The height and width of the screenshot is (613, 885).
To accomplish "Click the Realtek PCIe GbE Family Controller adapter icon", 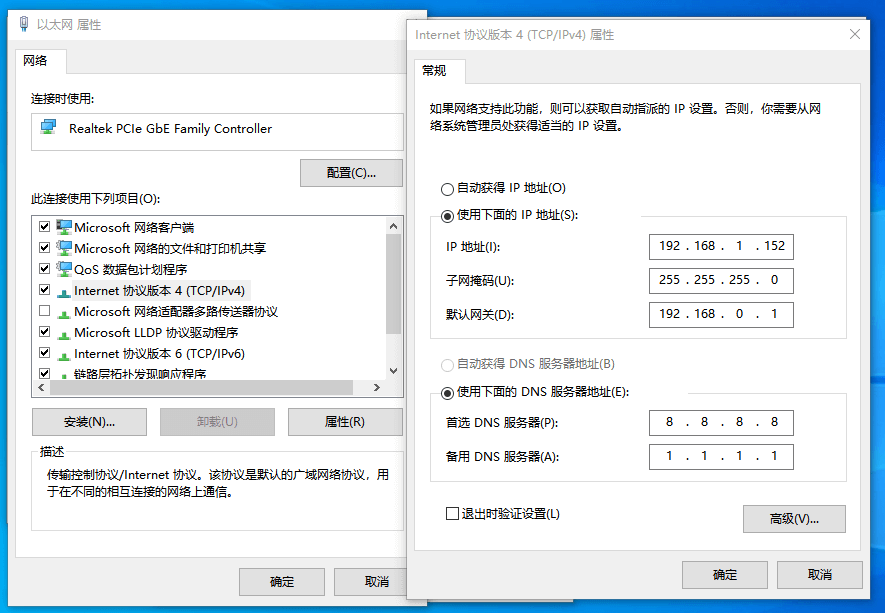I will [45, 128].
